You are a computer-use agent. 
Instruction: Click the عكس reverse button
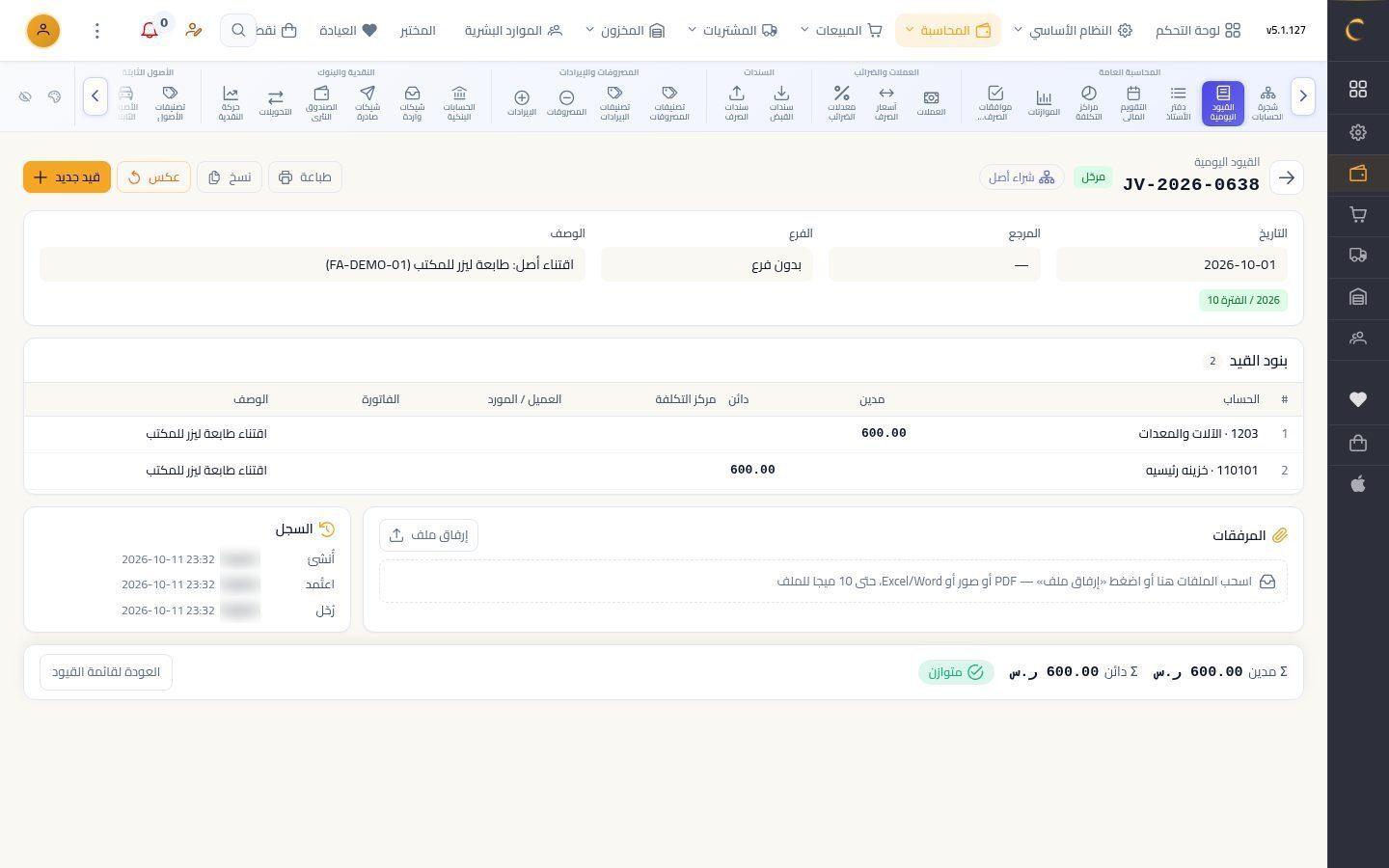coord(154,177)
